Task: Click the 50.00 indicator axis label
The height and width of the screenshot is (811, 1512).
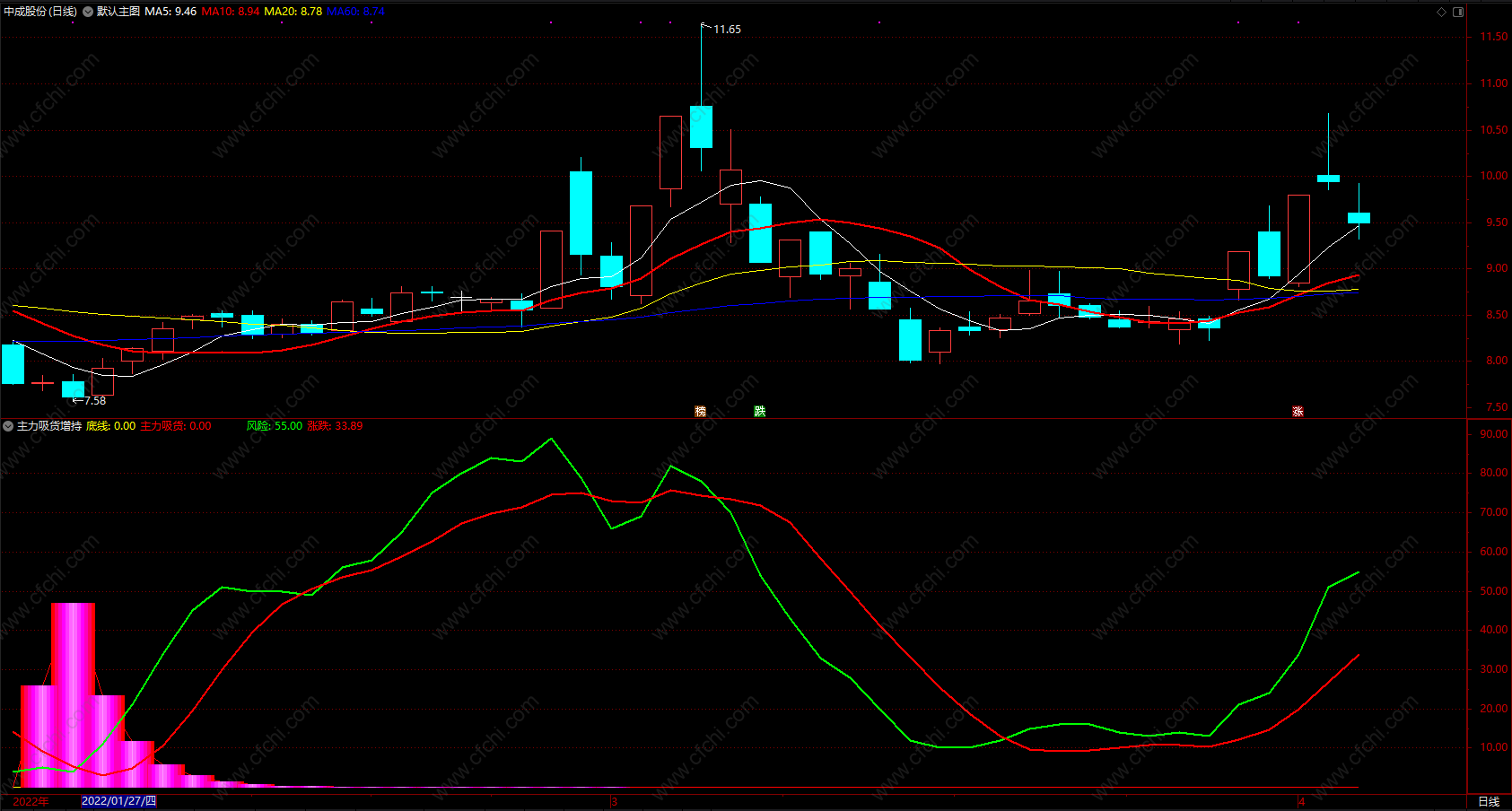Action: coord(1494,591)
